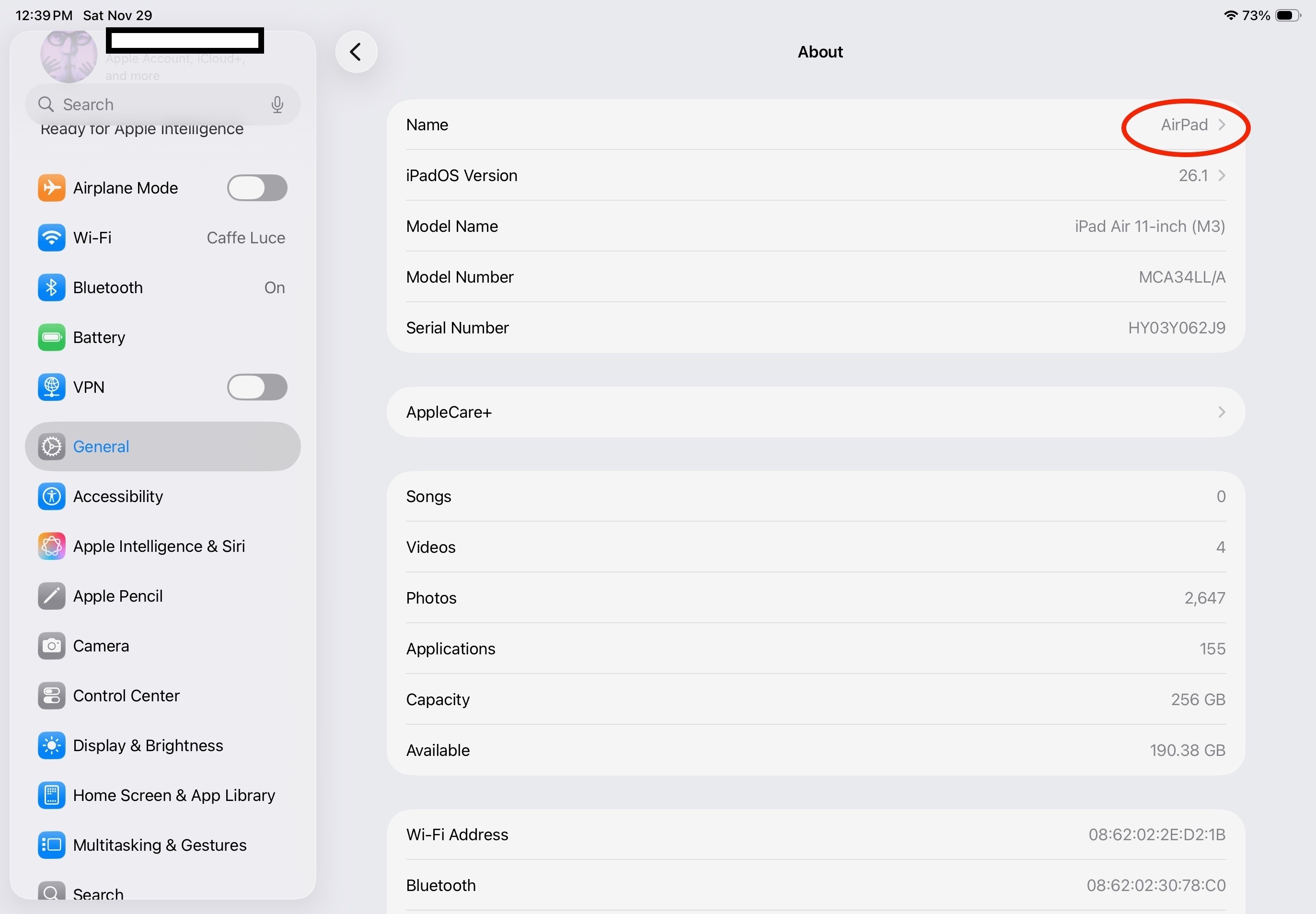Open the device Name AirPad chevron
1316x914 pixels.
[x=1222, y=125]
